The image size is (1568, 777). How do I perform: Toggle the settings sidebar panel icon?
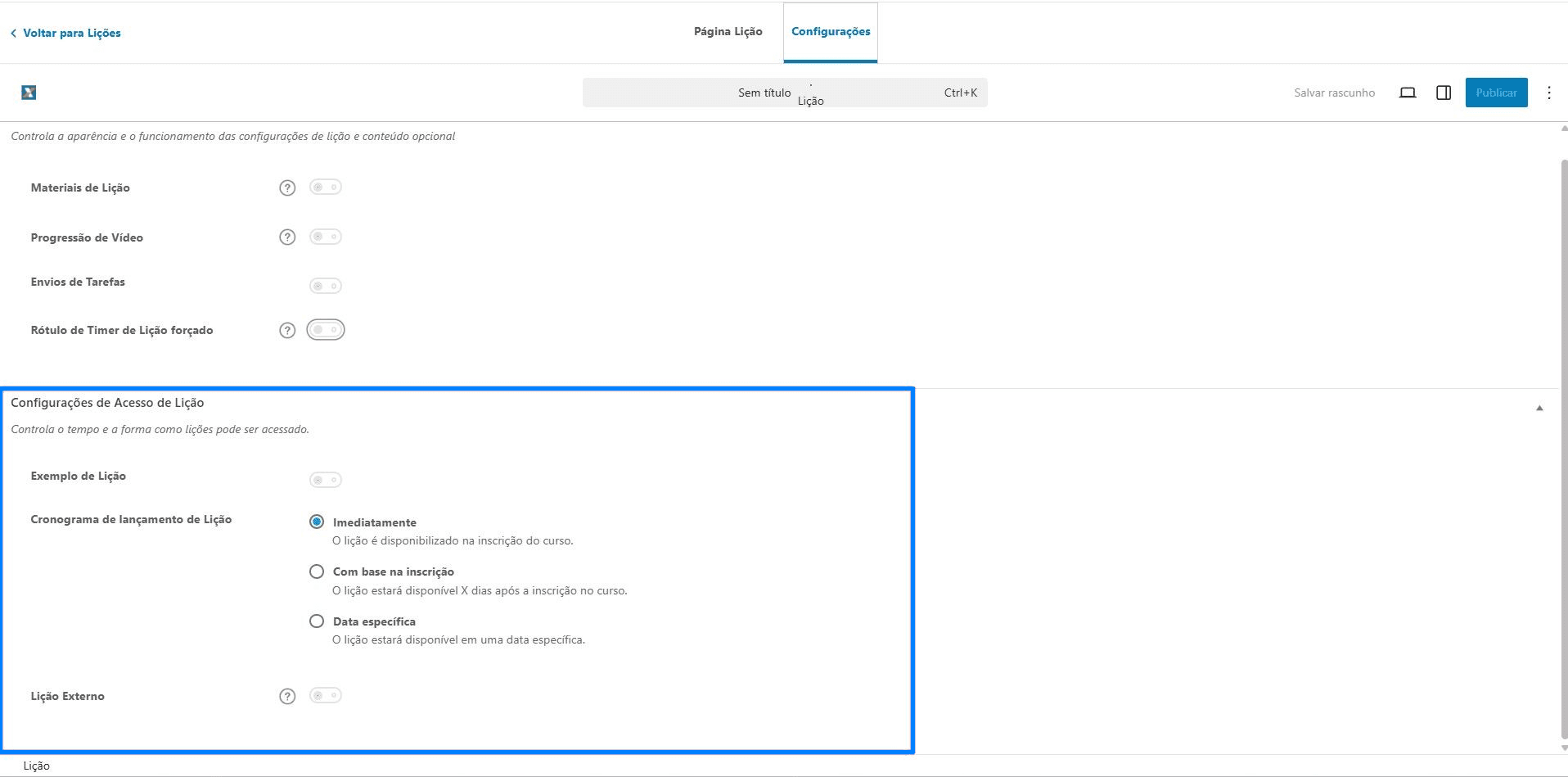(1444, 93)
